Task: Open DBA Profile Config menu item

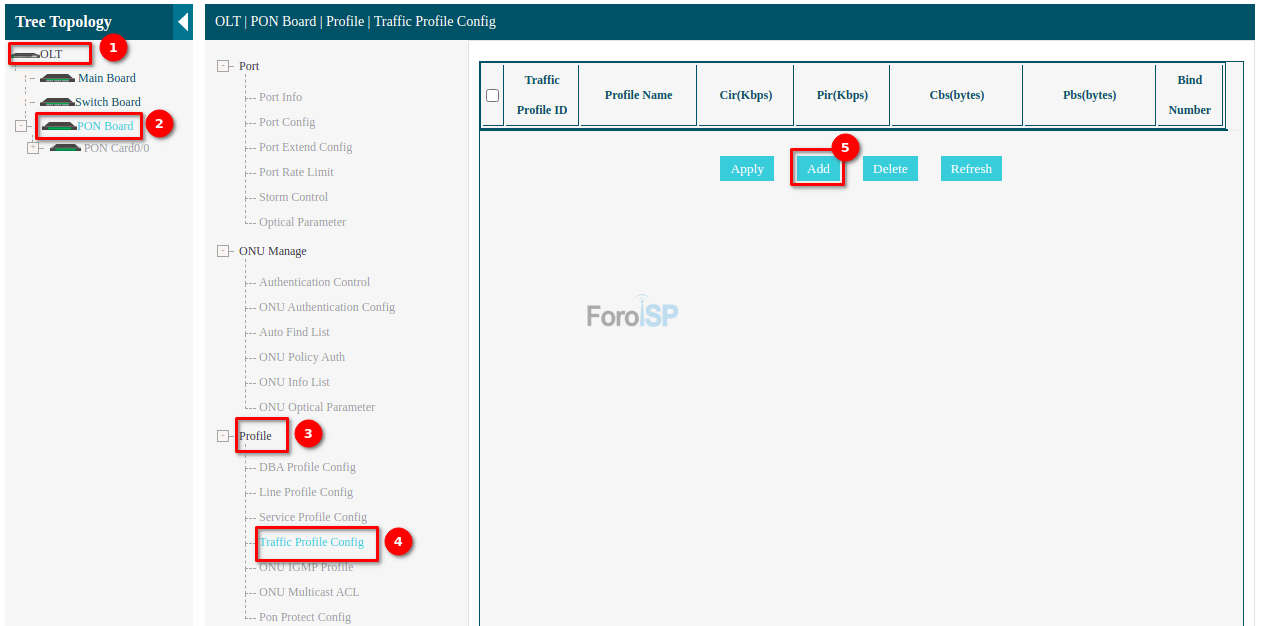Action: 307,467
